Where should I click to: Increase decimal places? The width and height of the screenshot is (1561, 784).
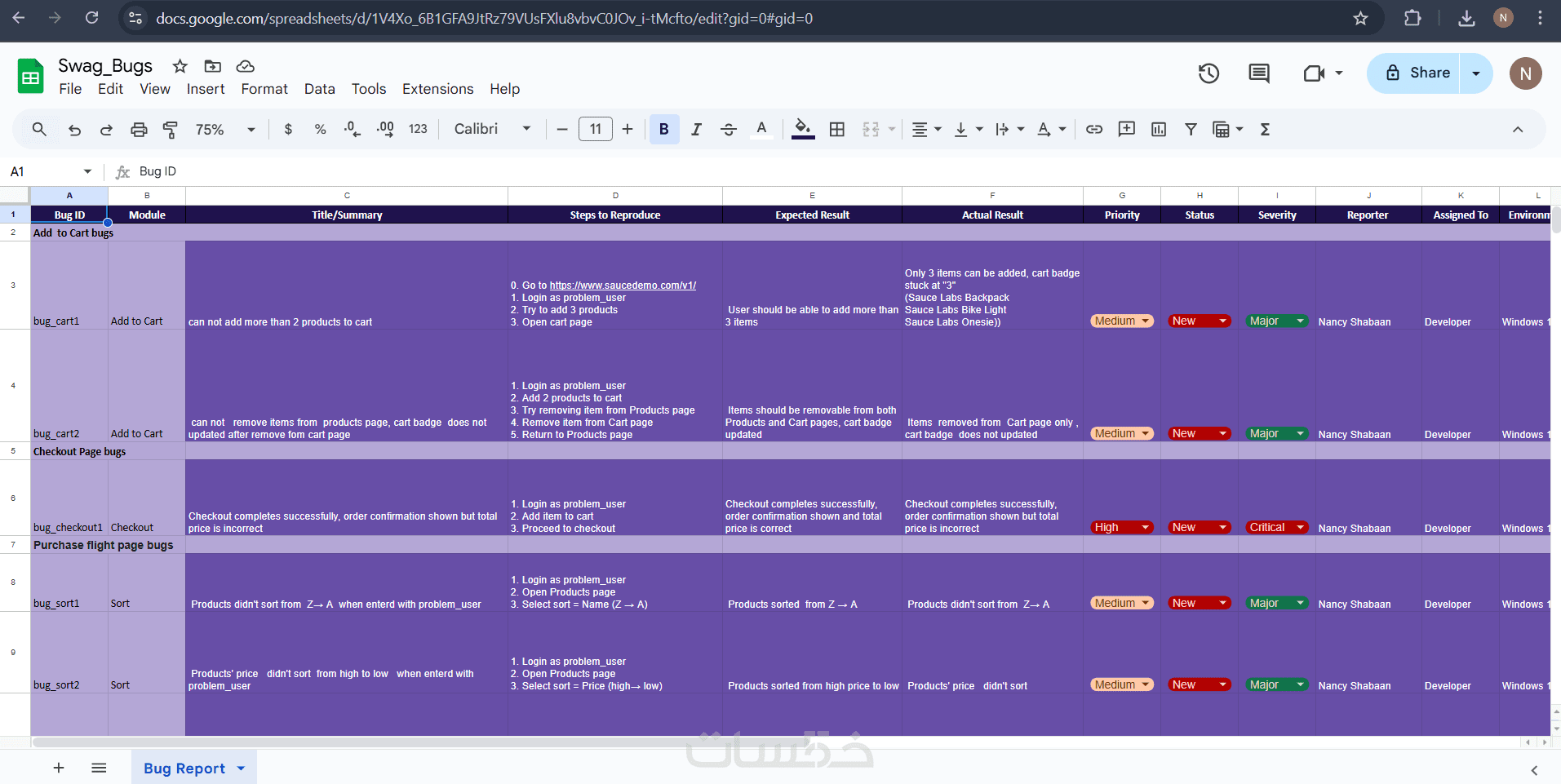385,129
